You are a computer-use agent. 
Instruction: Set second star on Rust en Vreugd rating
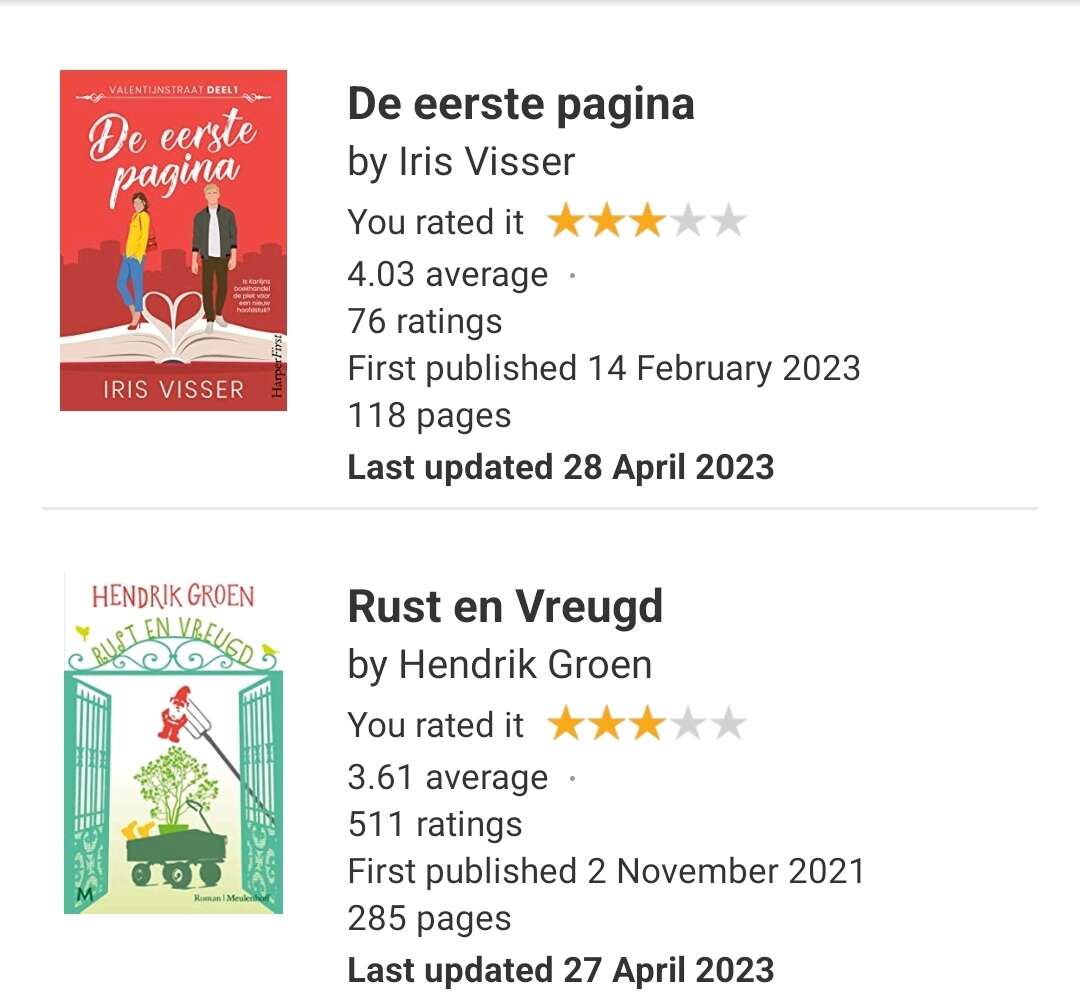[607, 724]
